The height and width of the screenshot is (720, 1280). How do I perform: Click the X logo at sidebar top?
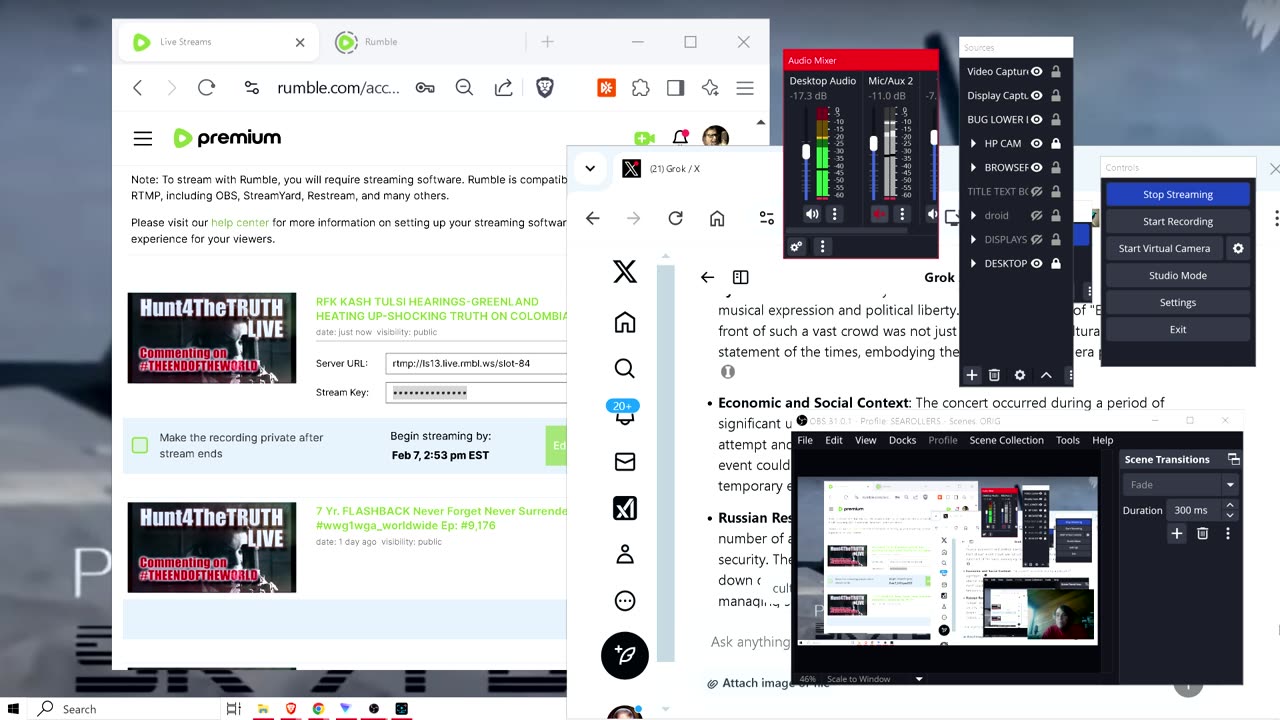point(625,271)
